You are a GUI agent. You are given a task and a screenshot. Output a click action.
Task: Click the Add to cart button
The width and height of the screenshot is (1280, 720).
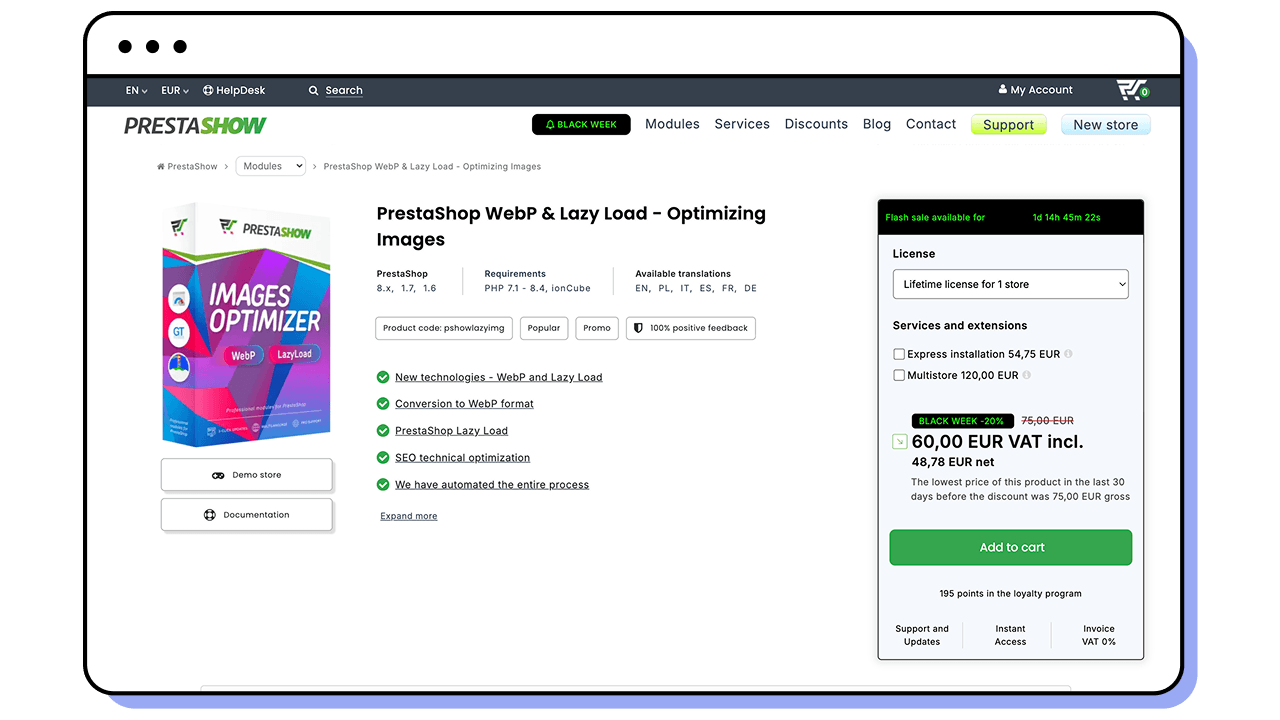coord(1010,547)
